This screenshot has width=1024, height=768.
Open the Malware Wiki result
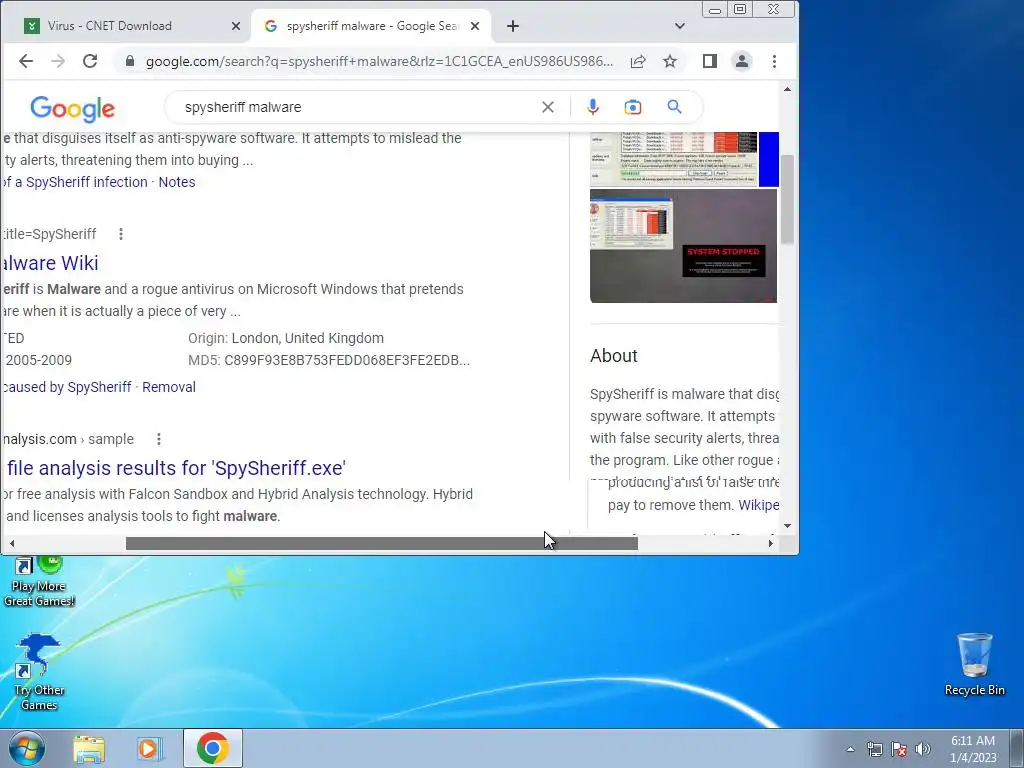(50, 263)
